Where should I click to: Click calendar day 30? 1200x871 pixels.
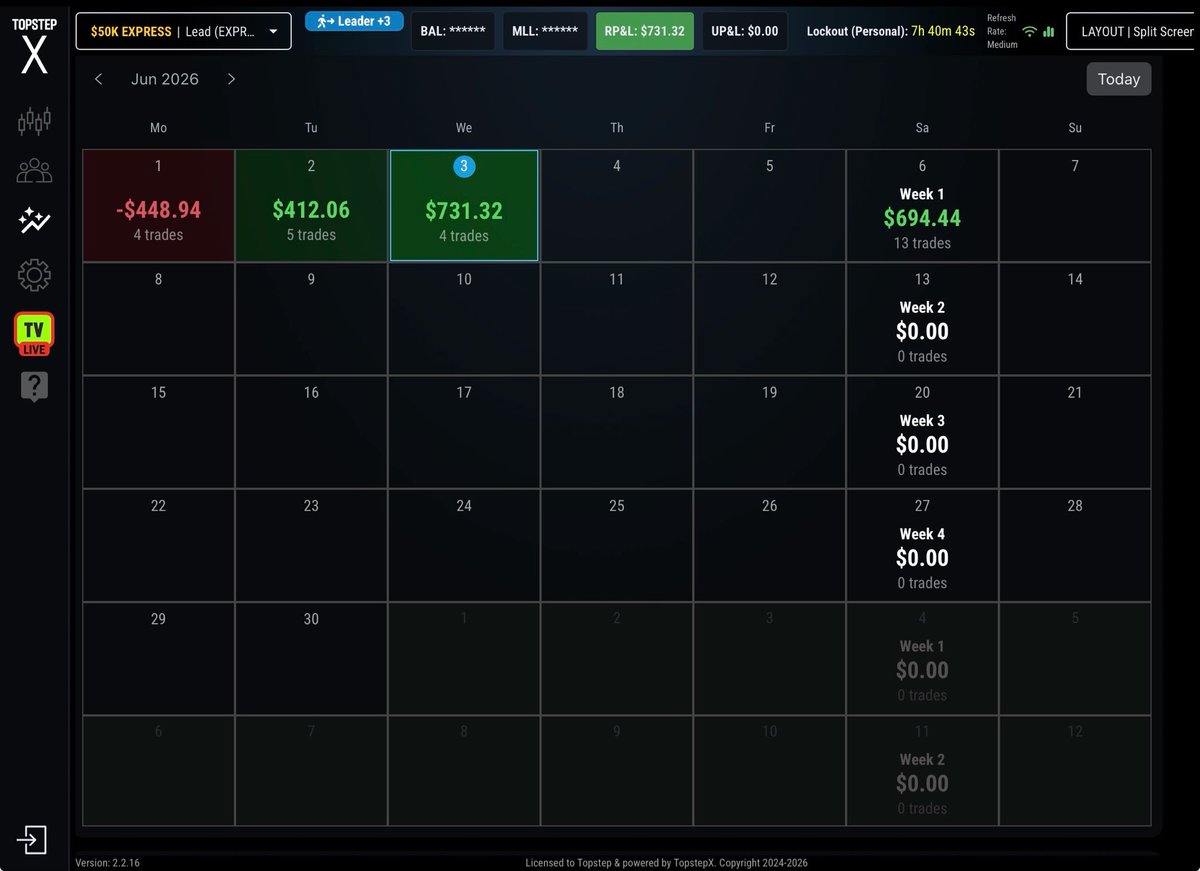[x=311, y=658]
